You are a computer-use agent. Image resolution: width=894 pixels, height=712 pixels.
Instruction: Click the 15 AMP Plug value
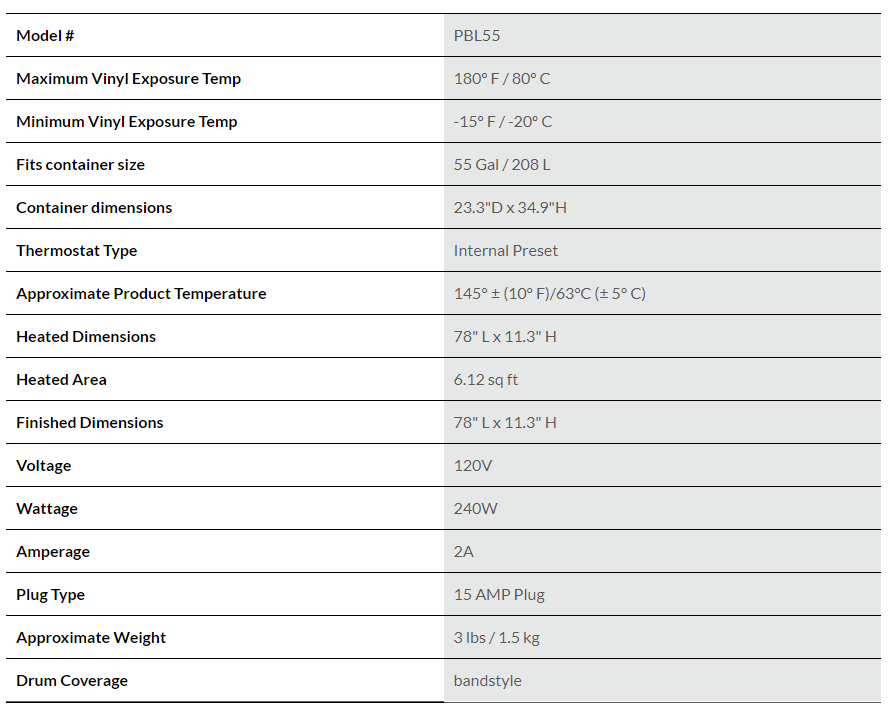click(x=499, y=595)
